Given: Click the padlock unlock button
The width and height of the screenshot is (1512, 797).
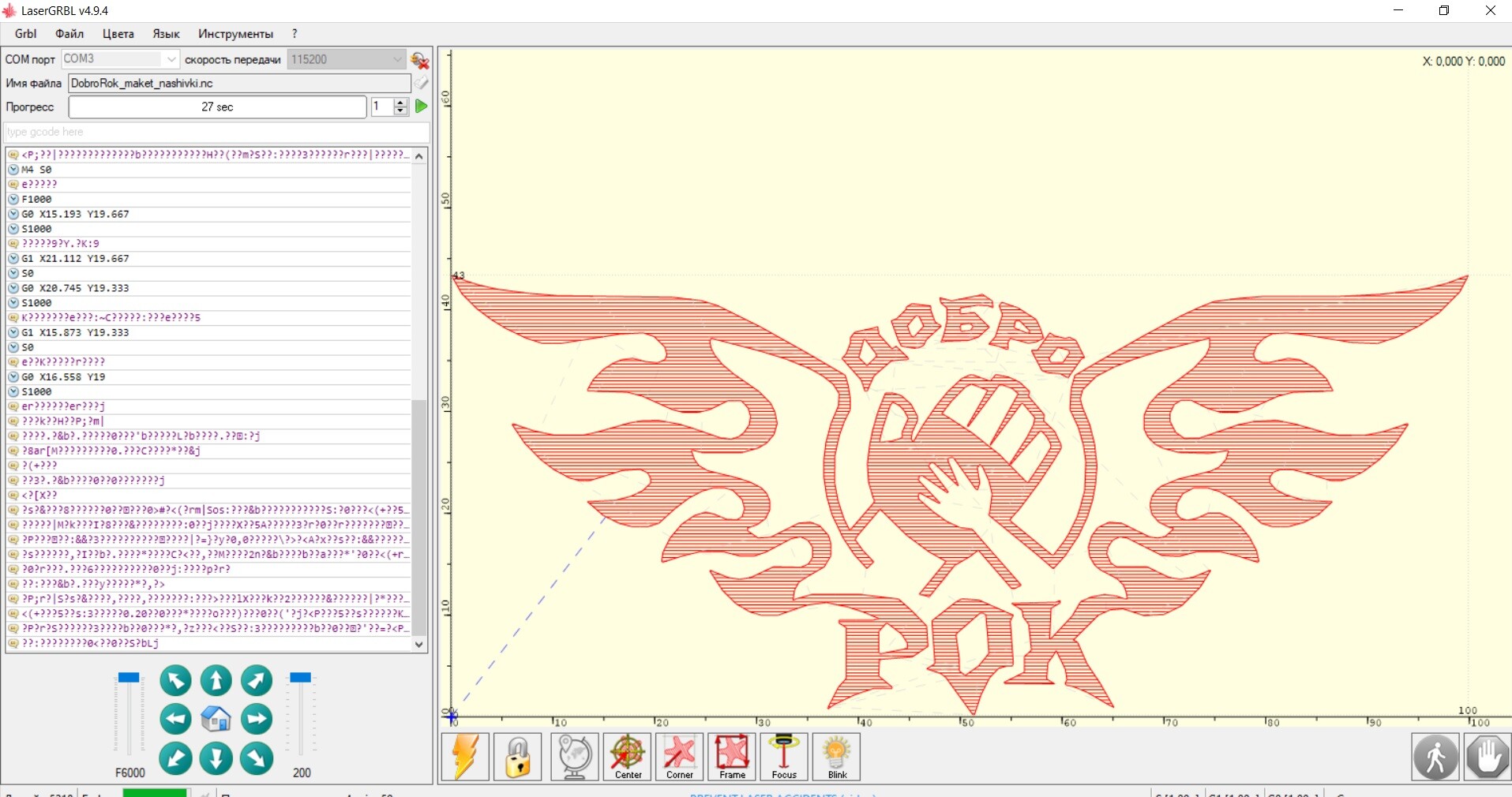Looking at the screenshot, I should [x=518, y=757].
